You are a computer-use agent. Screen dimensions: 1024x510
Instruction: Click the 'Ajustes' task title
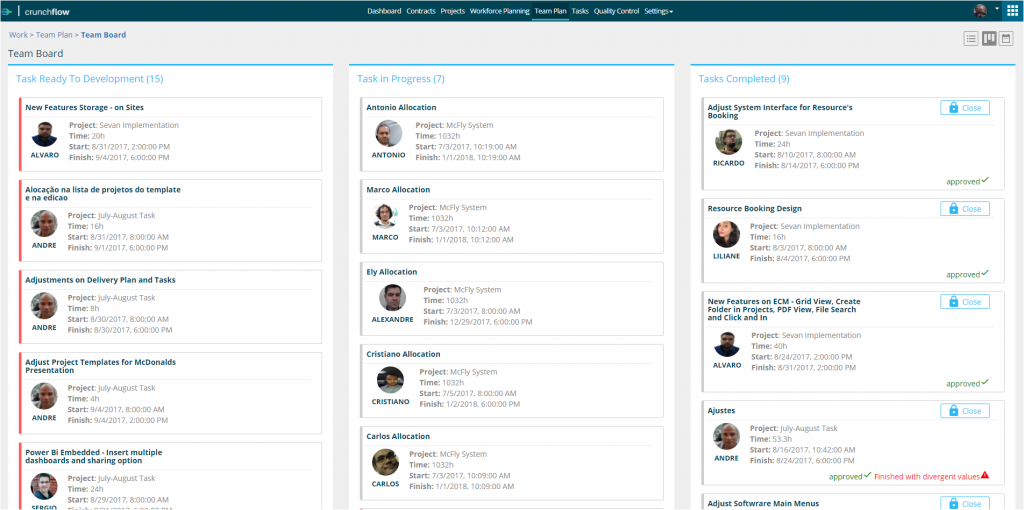tap(722, 411)
